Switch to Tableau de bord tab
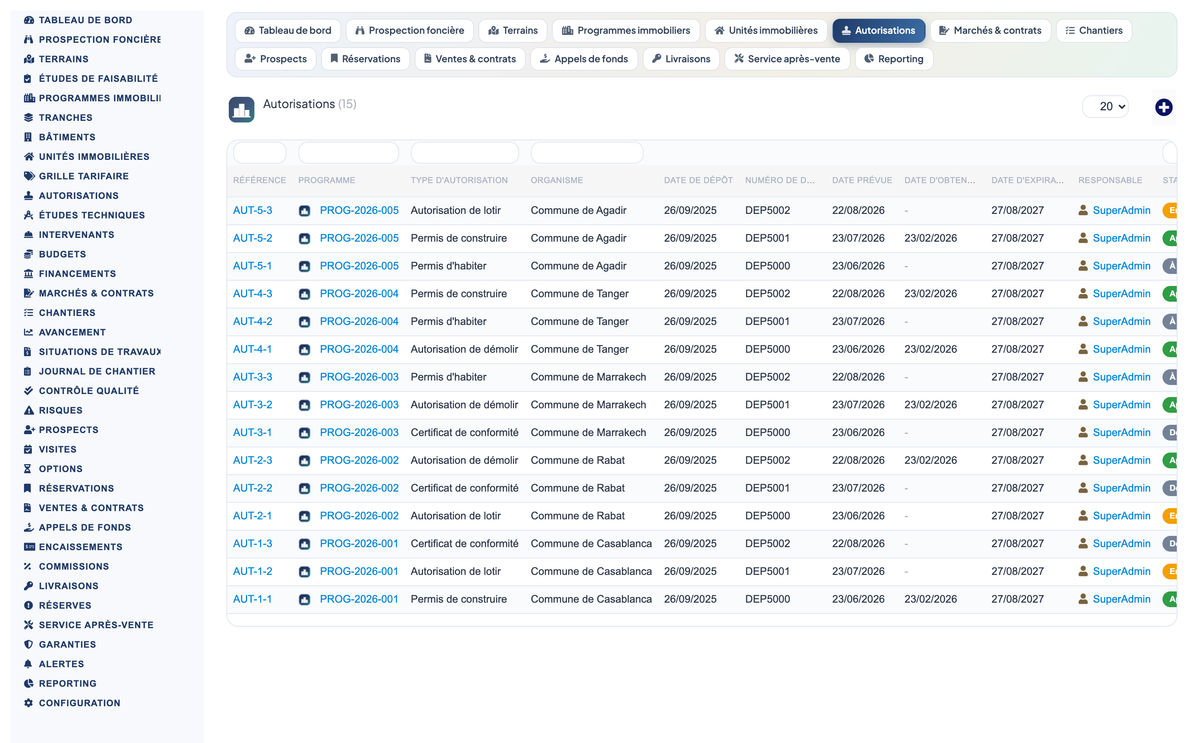1200x743 pixels. pyautogui.click(x=288, y=31)
